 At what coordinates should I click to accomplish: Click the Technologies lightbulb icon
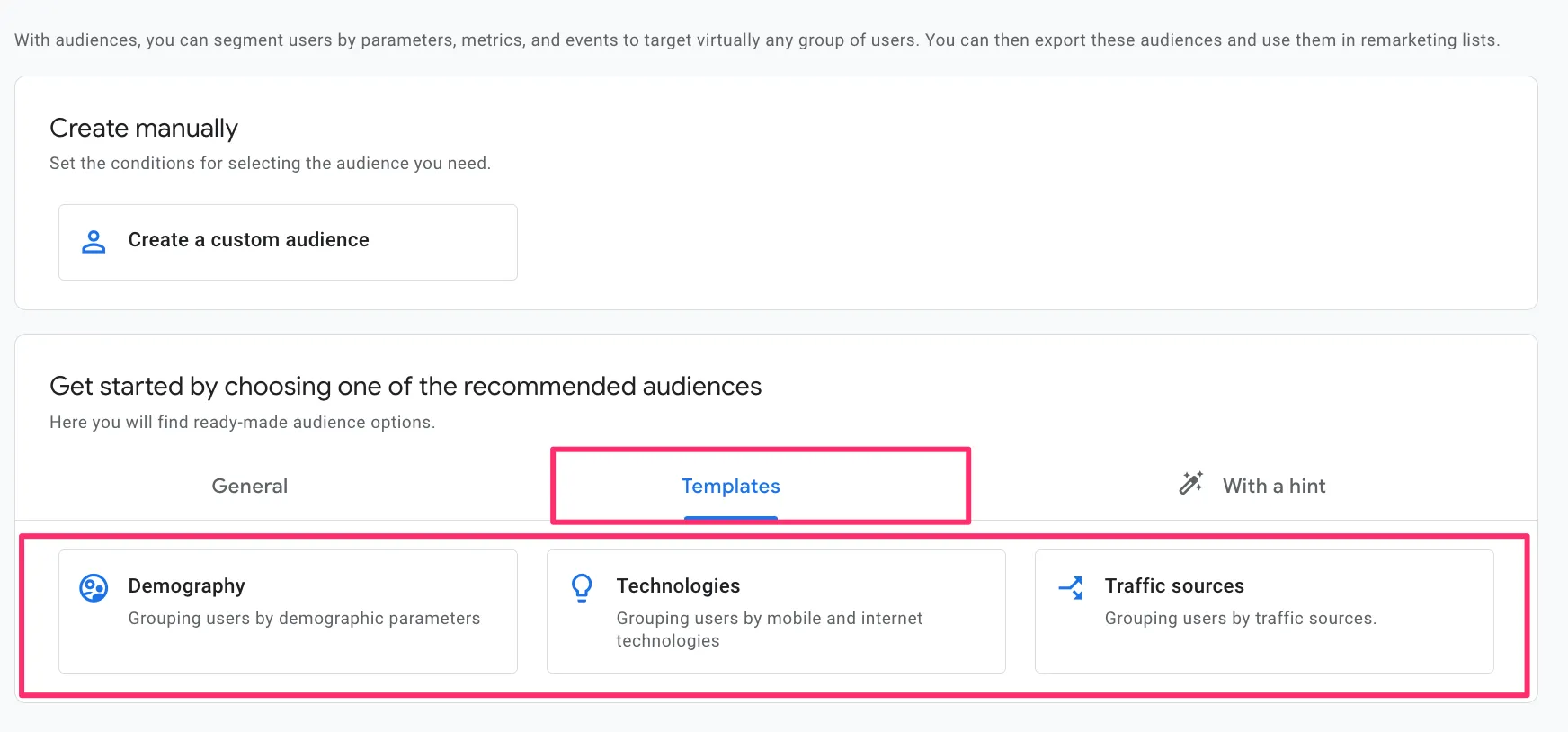coord(582,587)
